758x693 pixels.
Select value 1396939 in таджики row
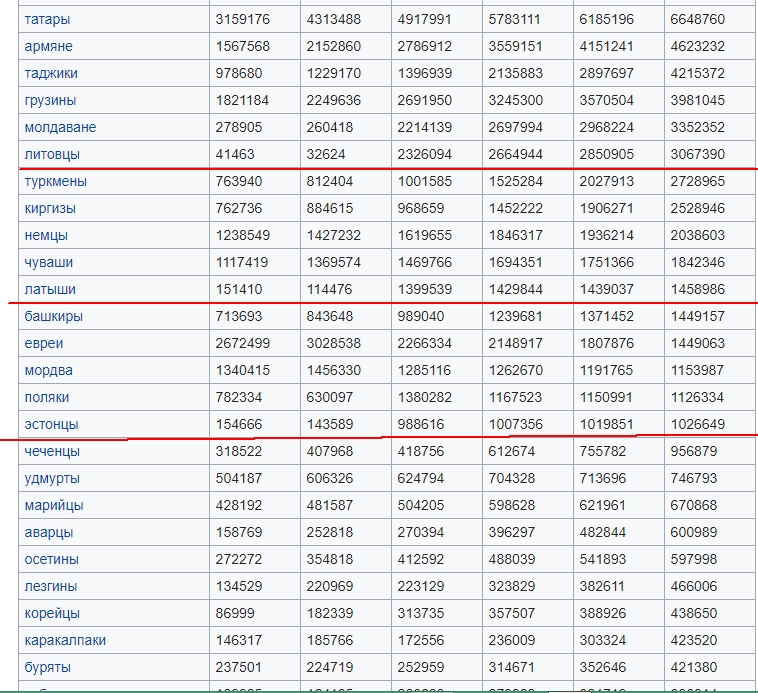pyautogui.click(x=424, y=73)
